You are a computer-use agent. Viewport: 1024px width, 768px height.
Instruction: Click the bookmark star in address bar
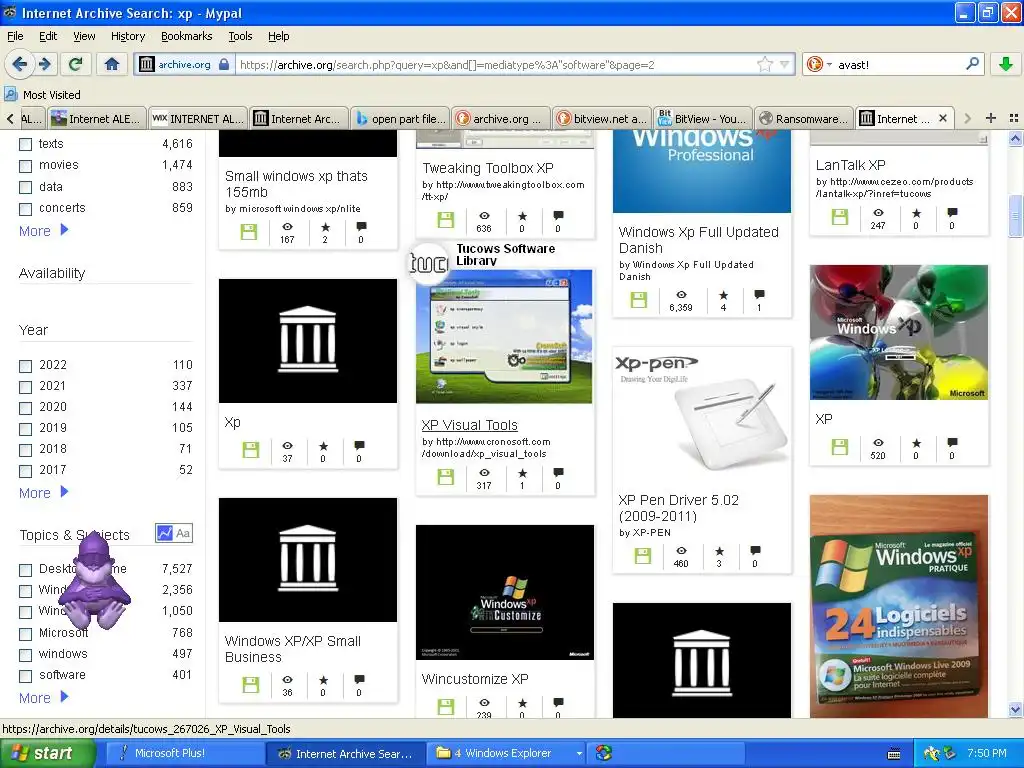click(x=765, y=64)
